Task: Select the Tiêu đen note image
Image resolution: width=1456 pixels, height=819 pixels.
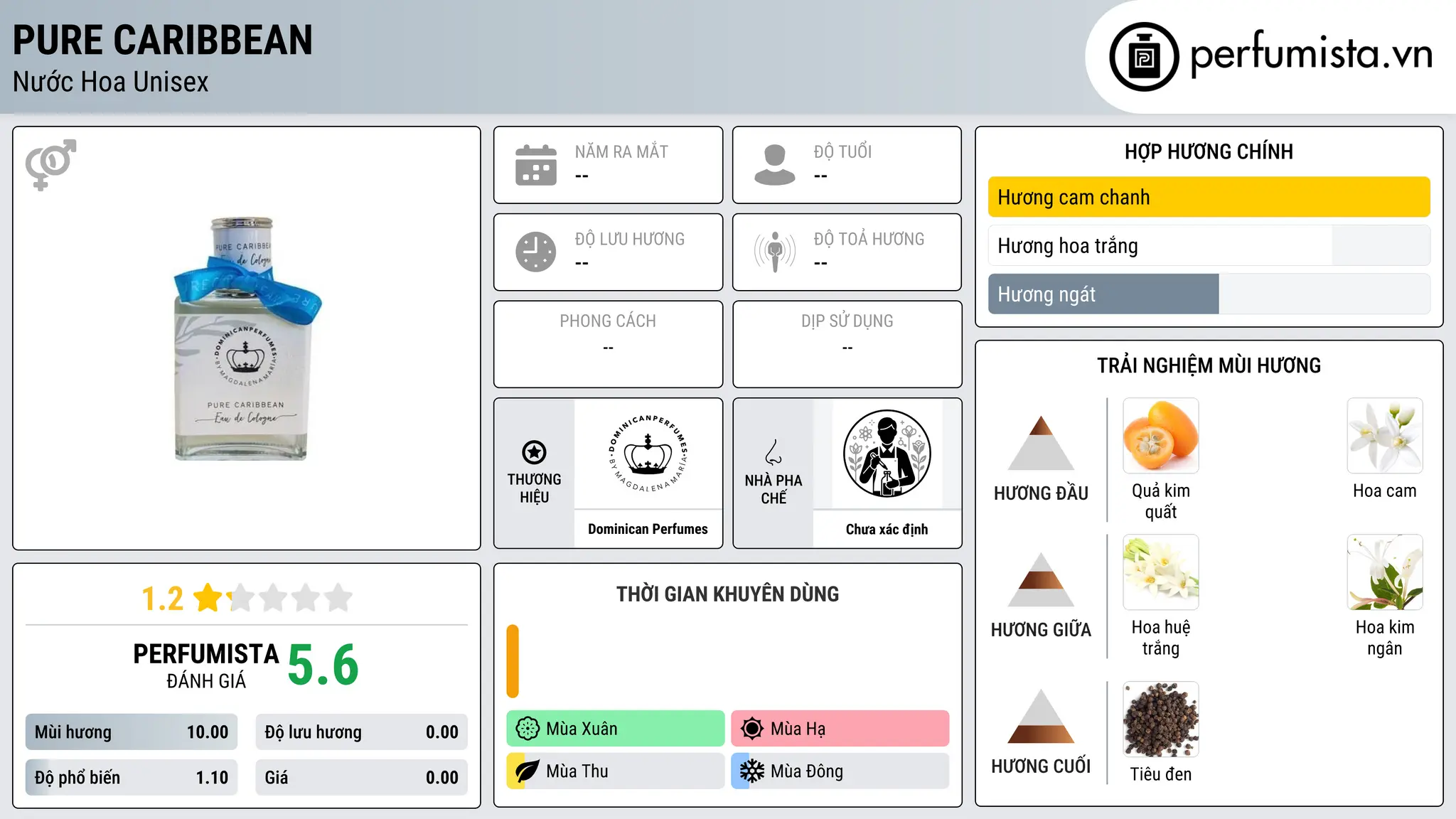Action: [x=1161, y=719]
